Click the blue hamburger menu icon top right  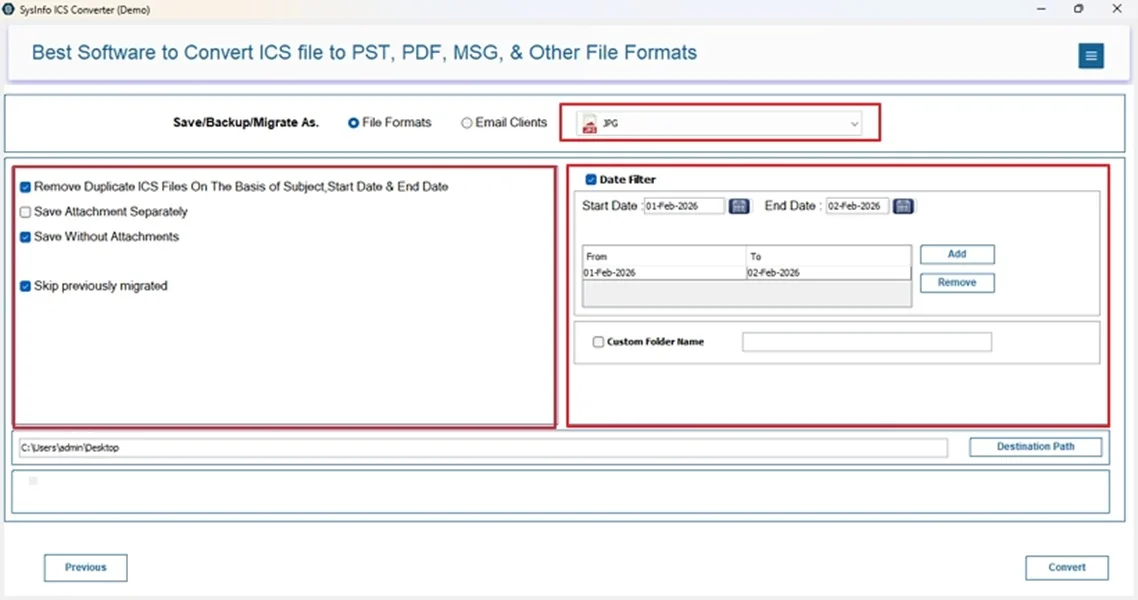pos(1091,56)
